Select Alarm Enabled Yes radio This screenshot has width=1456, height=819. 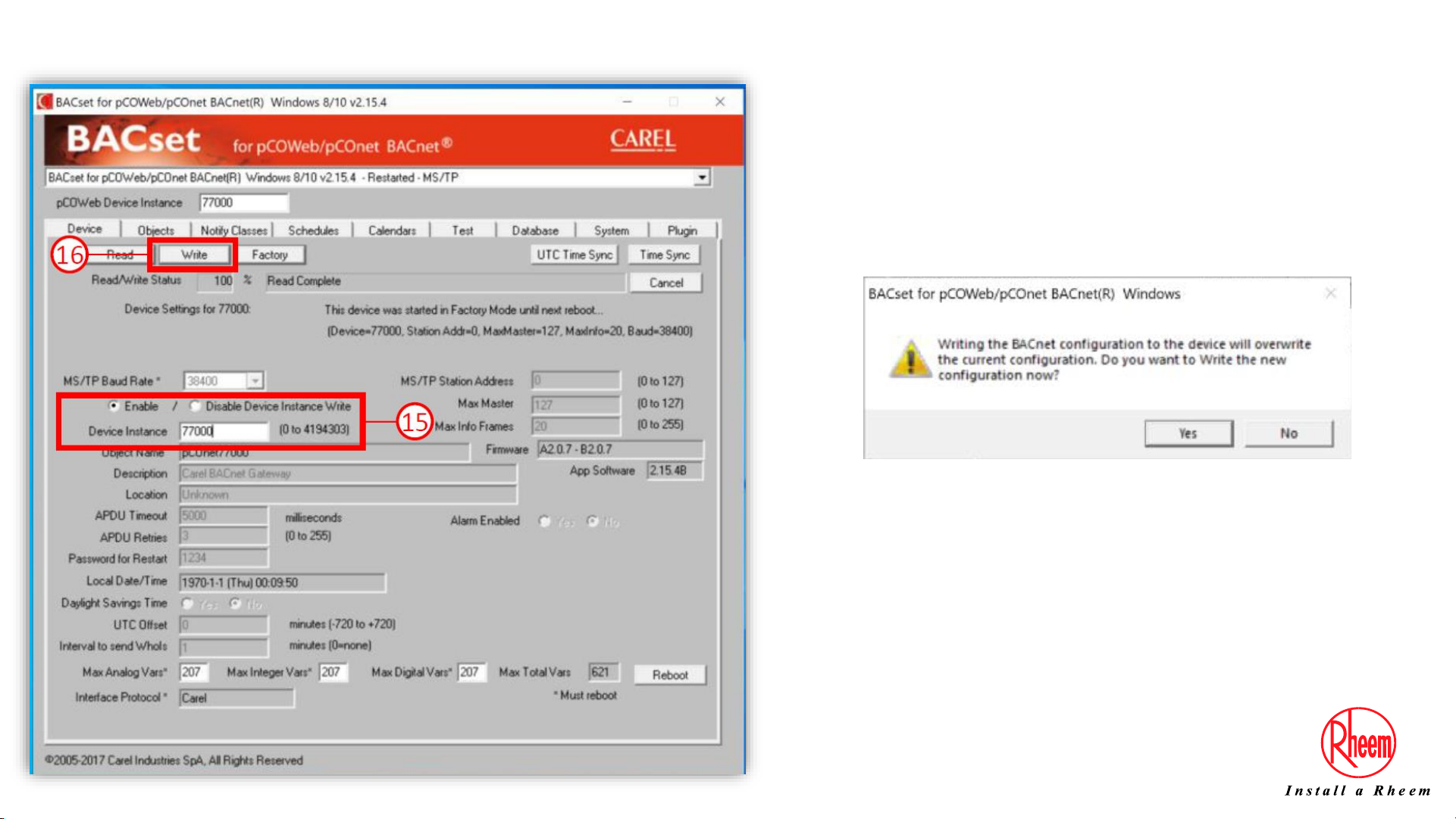(544, 521)
